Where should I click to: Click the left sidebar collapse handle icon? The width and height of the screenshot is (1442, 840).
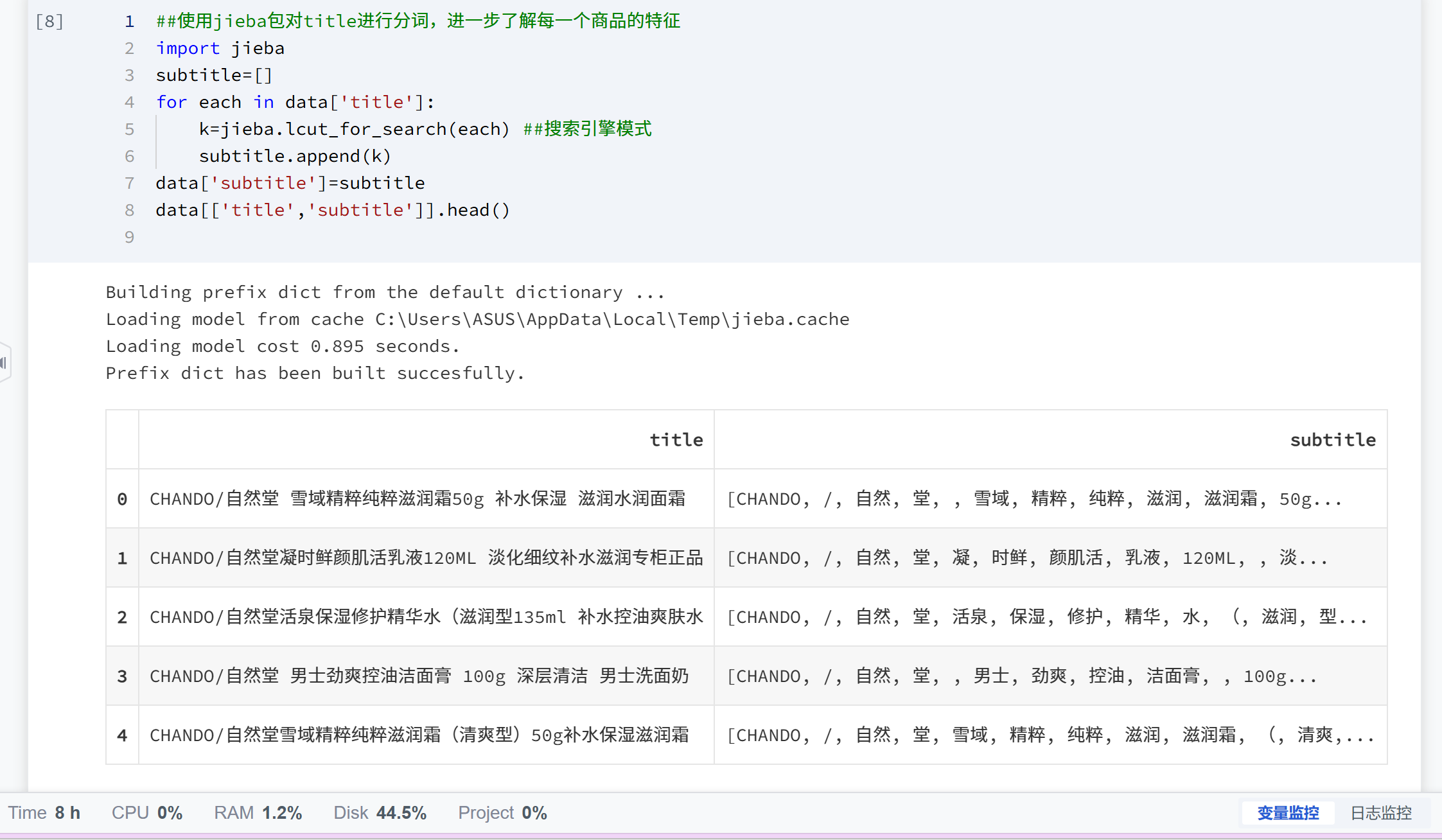pyautogui.click(x=4, y=363)
